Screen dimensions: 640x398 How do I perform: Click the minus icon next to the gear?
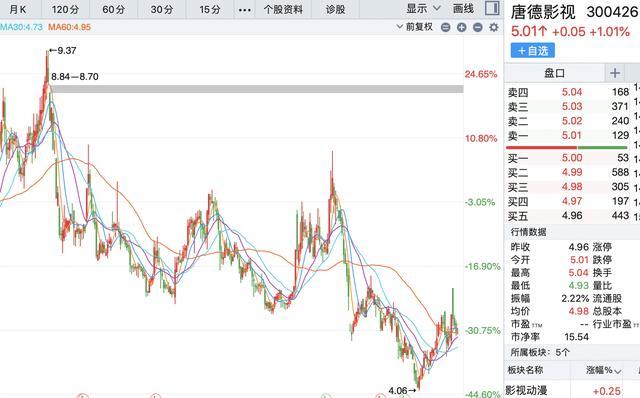[x=478, y=27]
